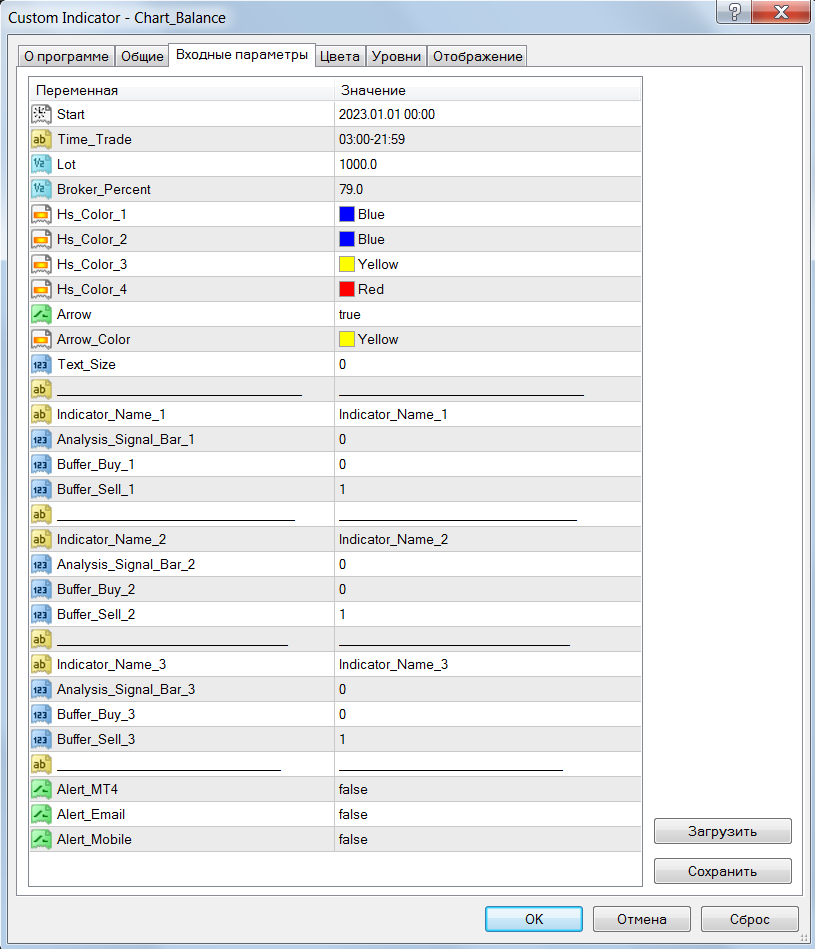815x949 pixels.
Task: Cancel the dialog with 'Отмена'
Action: coord(641,919)
